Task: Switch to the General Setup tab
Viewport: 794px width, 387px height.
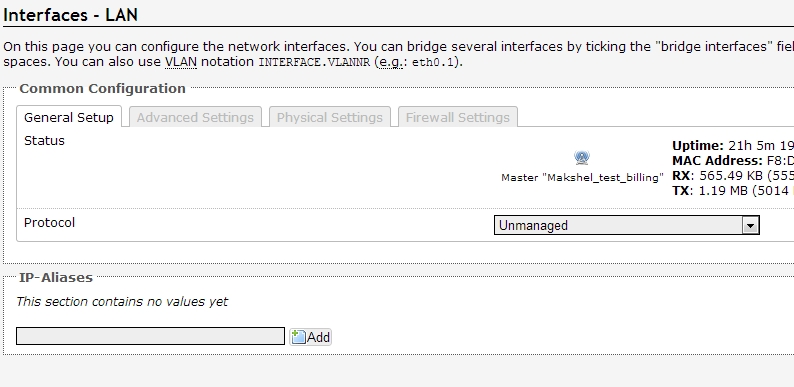Action: coord(69,117)
